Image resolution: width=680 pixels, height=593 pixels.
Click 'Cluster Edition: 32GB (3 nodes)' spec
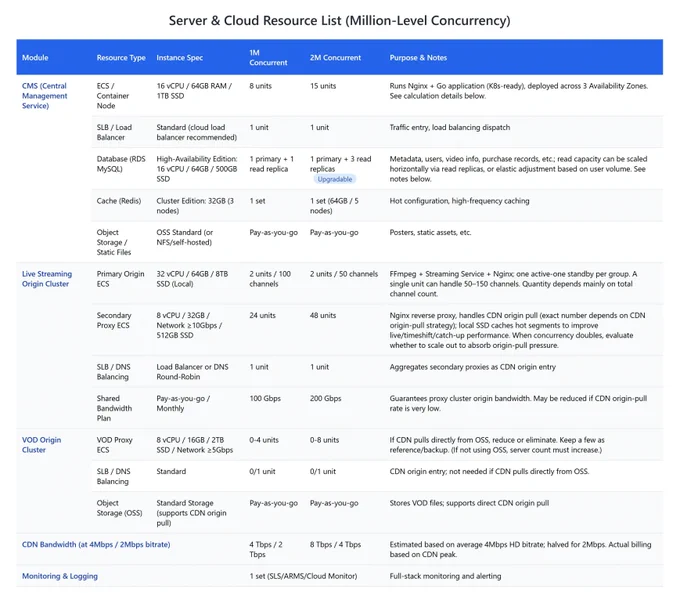pos(195,206)
